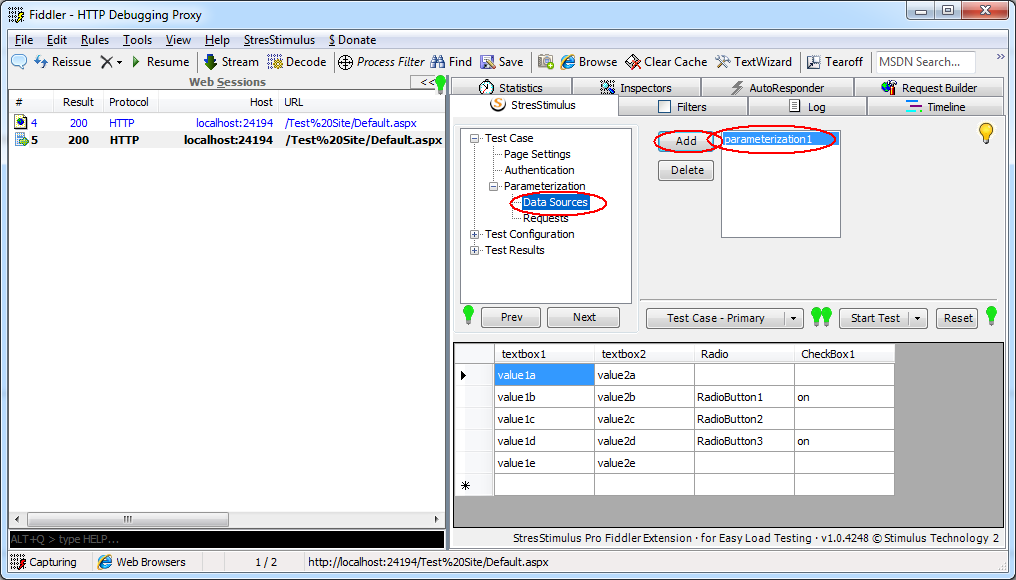This screenshot has height=580, width=1016.
Task: Open the Request Builder tab
Action: pos(929,87)
